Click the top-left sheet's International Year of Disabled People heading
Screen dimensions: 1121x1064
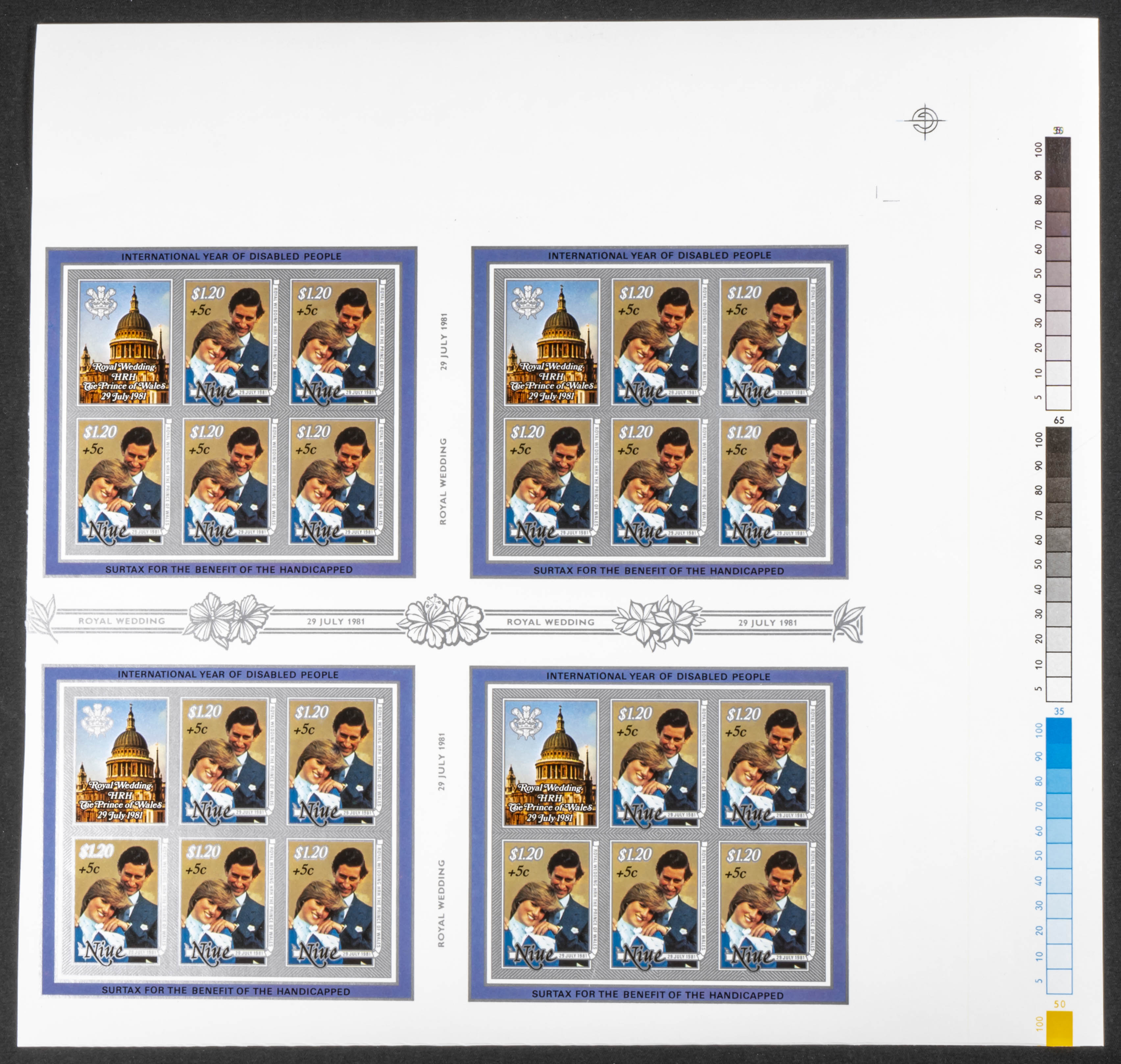[231, 256]
